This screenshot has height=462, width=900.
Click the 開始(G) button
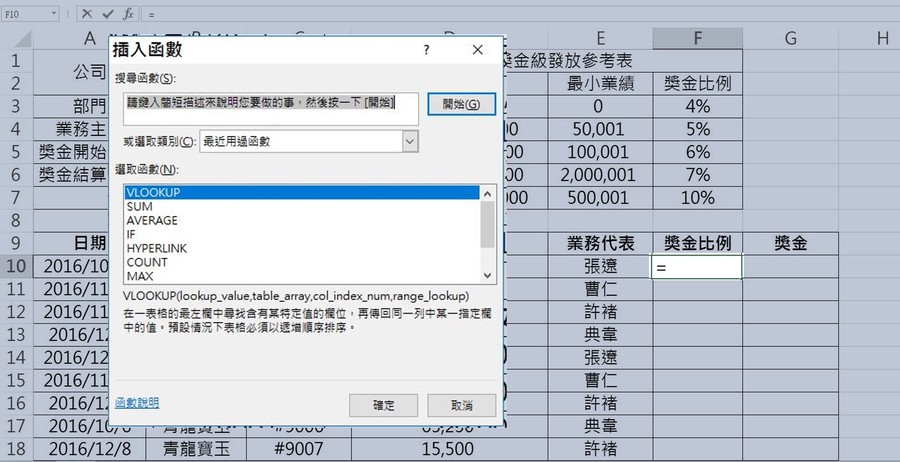pos(461,104)
